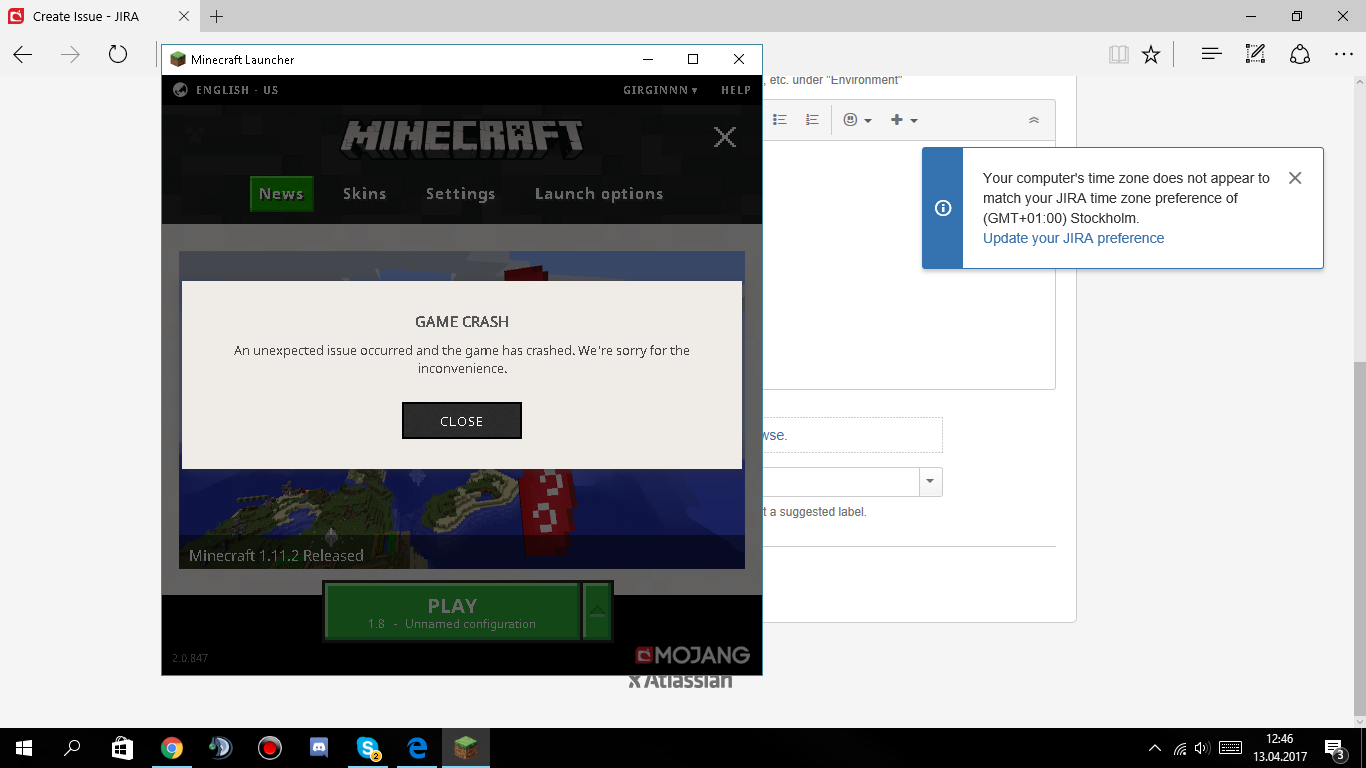The image size is (1366, 768).
Task: Open the Windows Start menu
Action: coord(24,748)
